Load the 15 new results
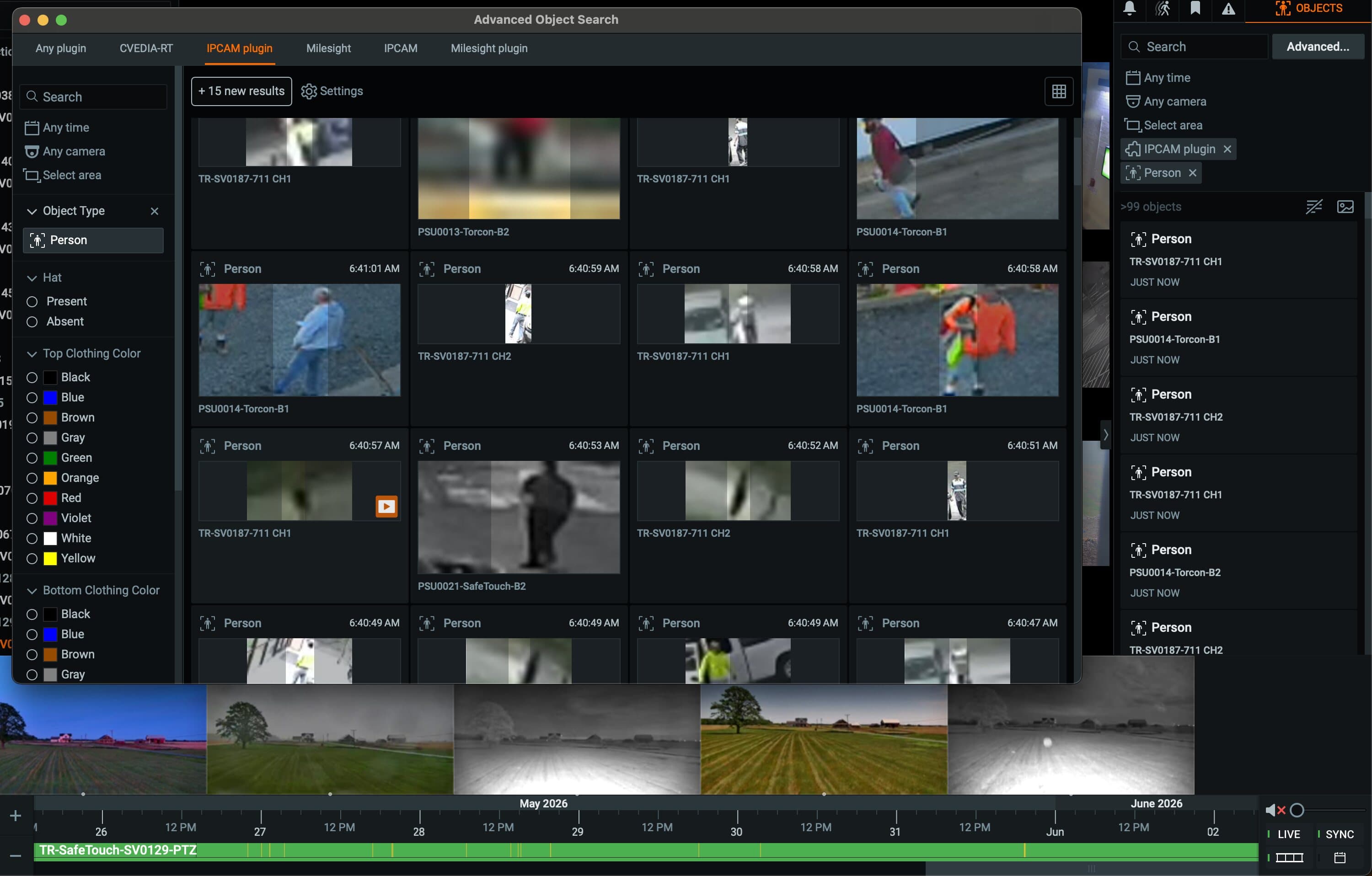 pos(241,91)
